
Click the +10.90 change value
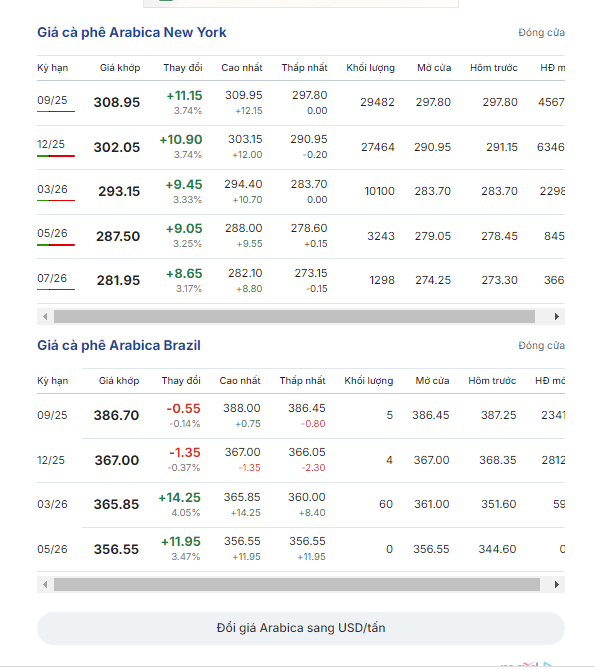coord(181,140)
